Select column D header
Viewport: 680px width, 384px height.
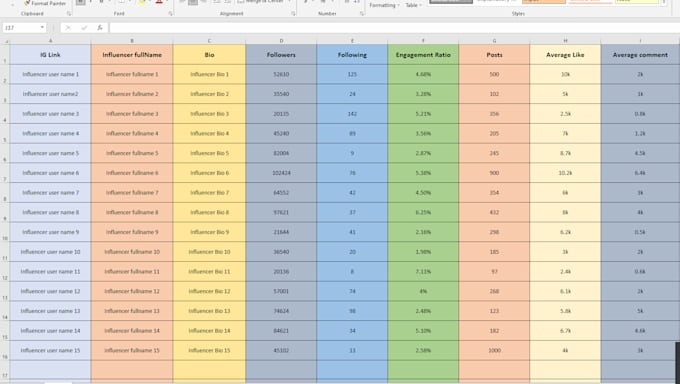pyautogui.click(x=281, y=41)
